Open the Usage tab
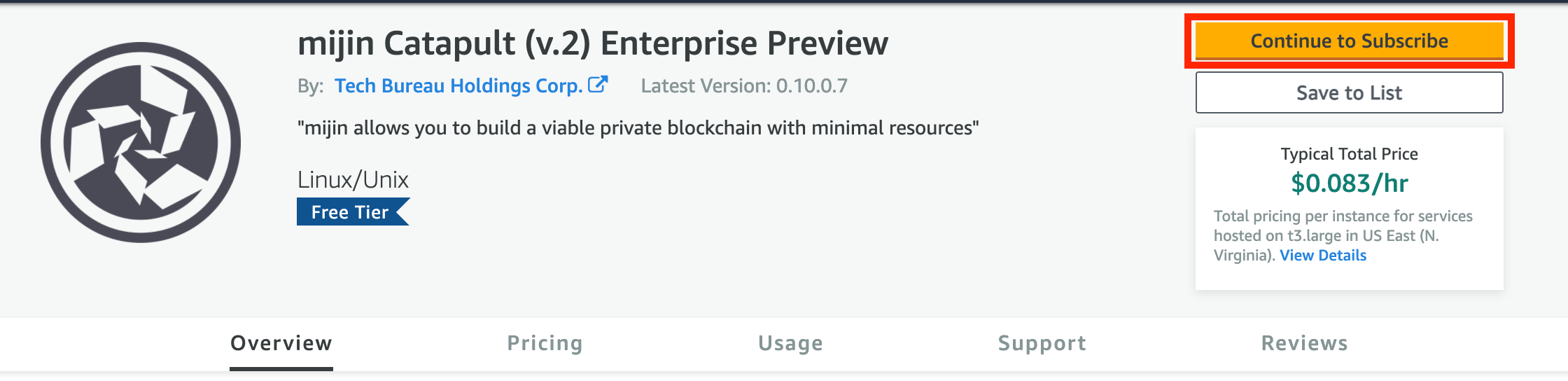This screenshot has width=1568, height=381. pyautogui.click(x=790, y=343)
